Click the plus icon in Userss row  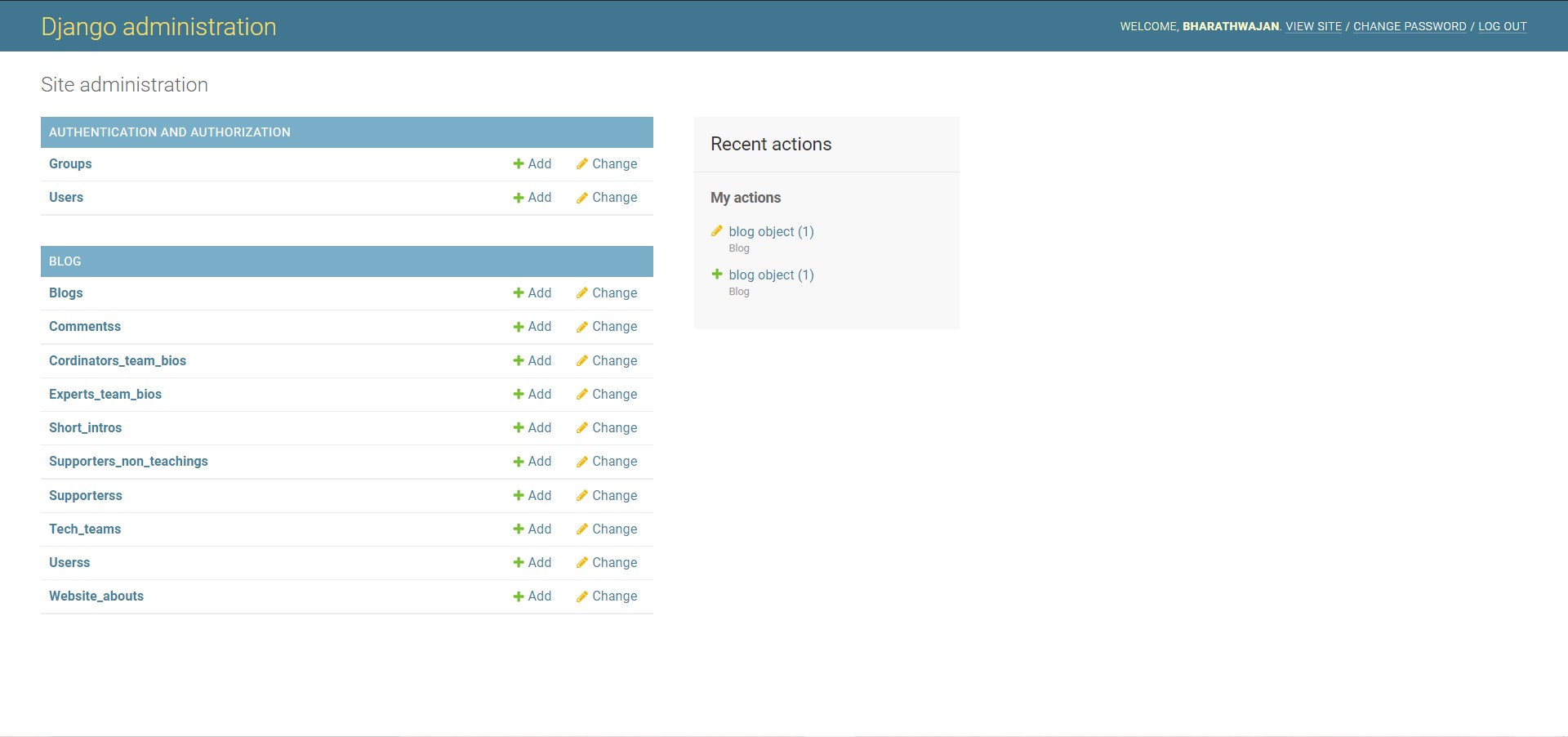coord(519,563)
